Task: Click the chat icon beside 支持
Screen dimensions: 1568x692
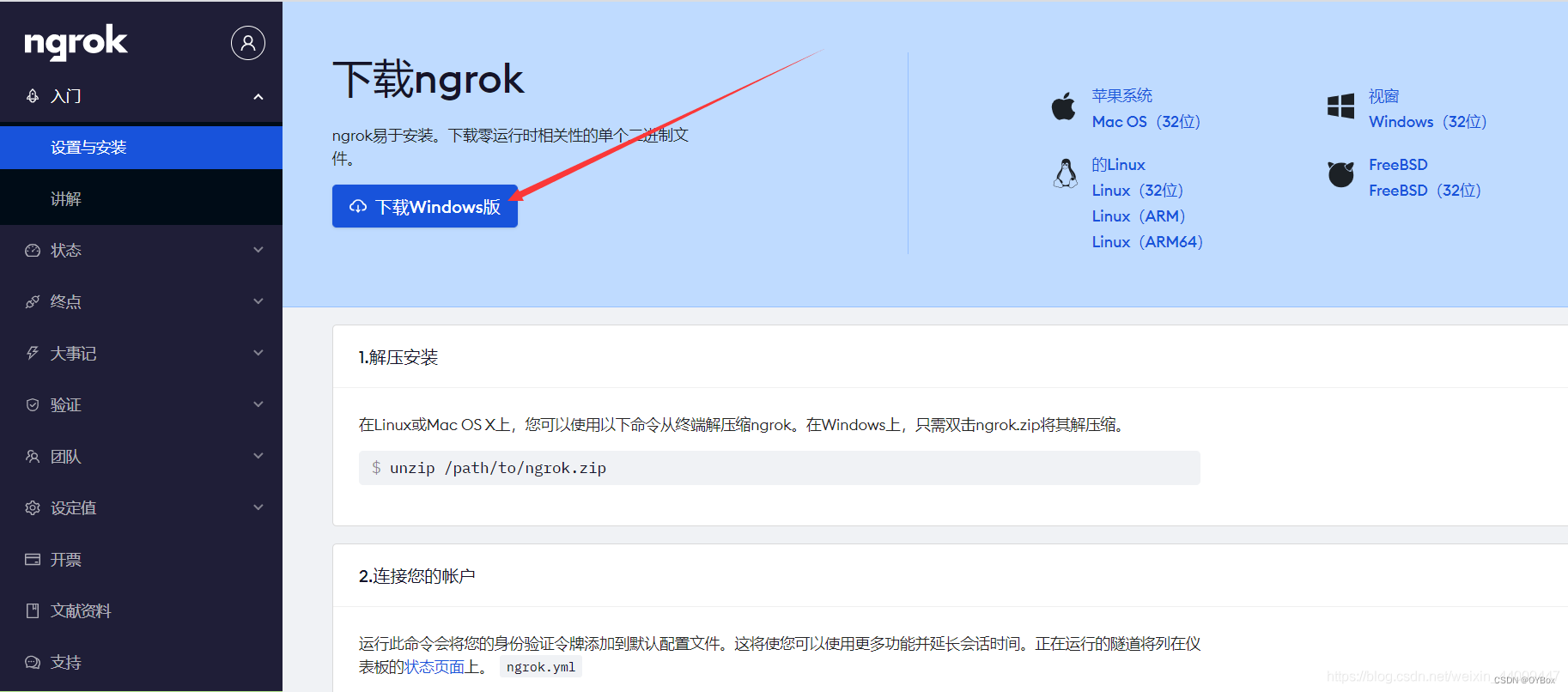Action: tap(33, 662)
